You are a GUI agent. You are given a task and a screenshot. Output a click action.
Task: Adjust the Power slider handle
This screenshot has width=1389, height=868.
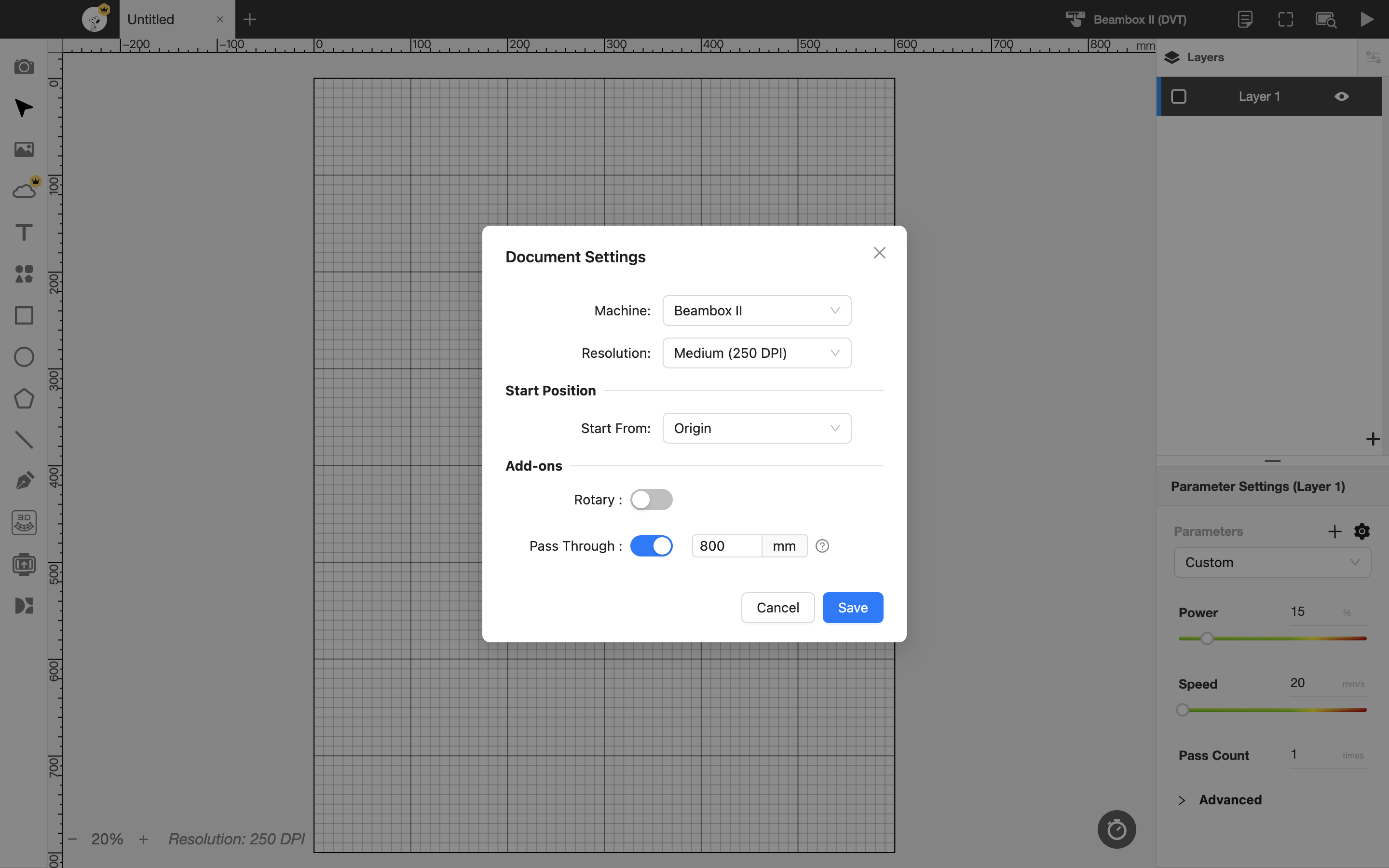pos(1207,638)
